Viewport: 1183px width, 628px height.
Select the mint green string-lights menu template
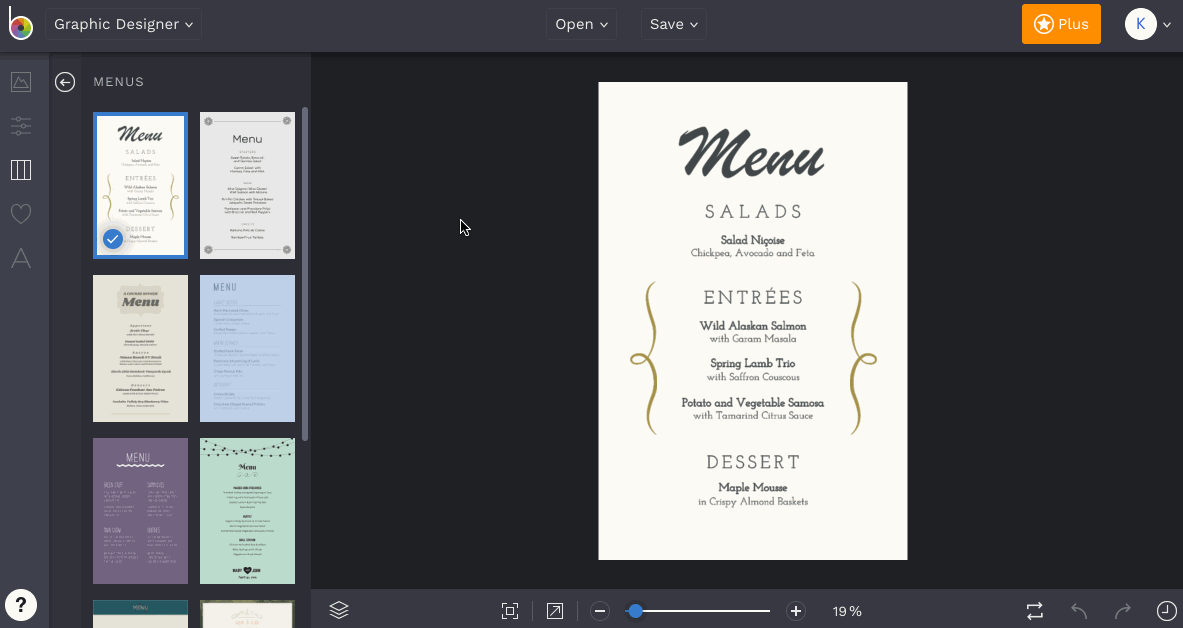pyautogui.click(x=247, y=511)
